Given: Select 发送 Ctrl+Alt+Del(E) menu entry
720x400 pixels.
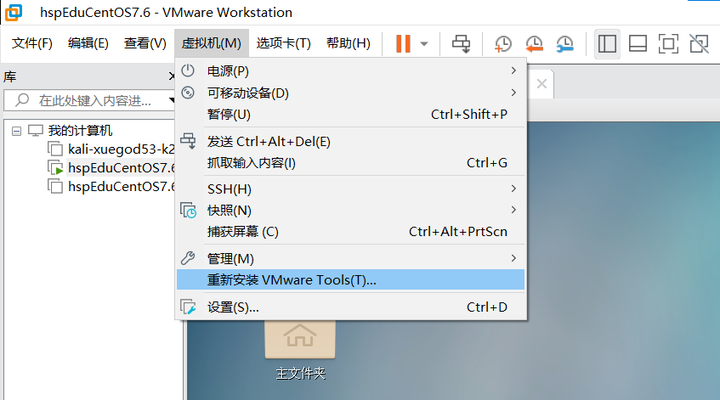Looking at the screenshot, I should tap(350, 141).
